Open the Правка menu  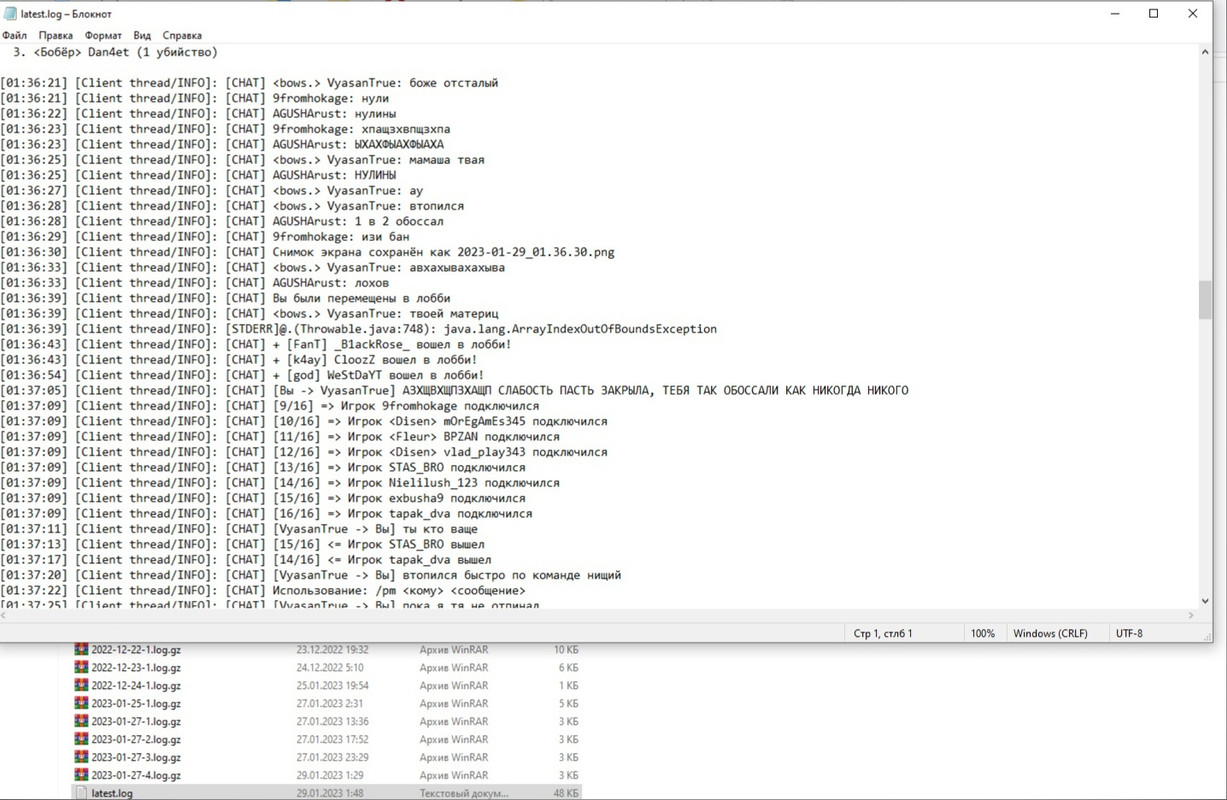[56, 35]
